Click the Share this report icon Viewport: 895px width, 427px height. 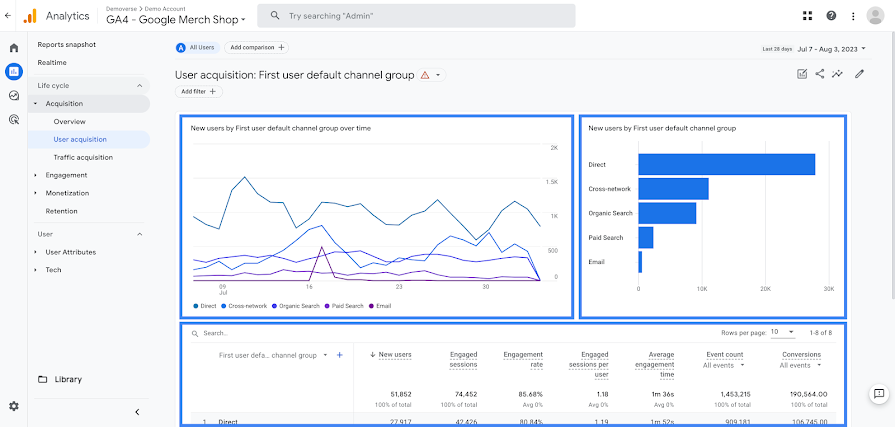pos(820,74)
